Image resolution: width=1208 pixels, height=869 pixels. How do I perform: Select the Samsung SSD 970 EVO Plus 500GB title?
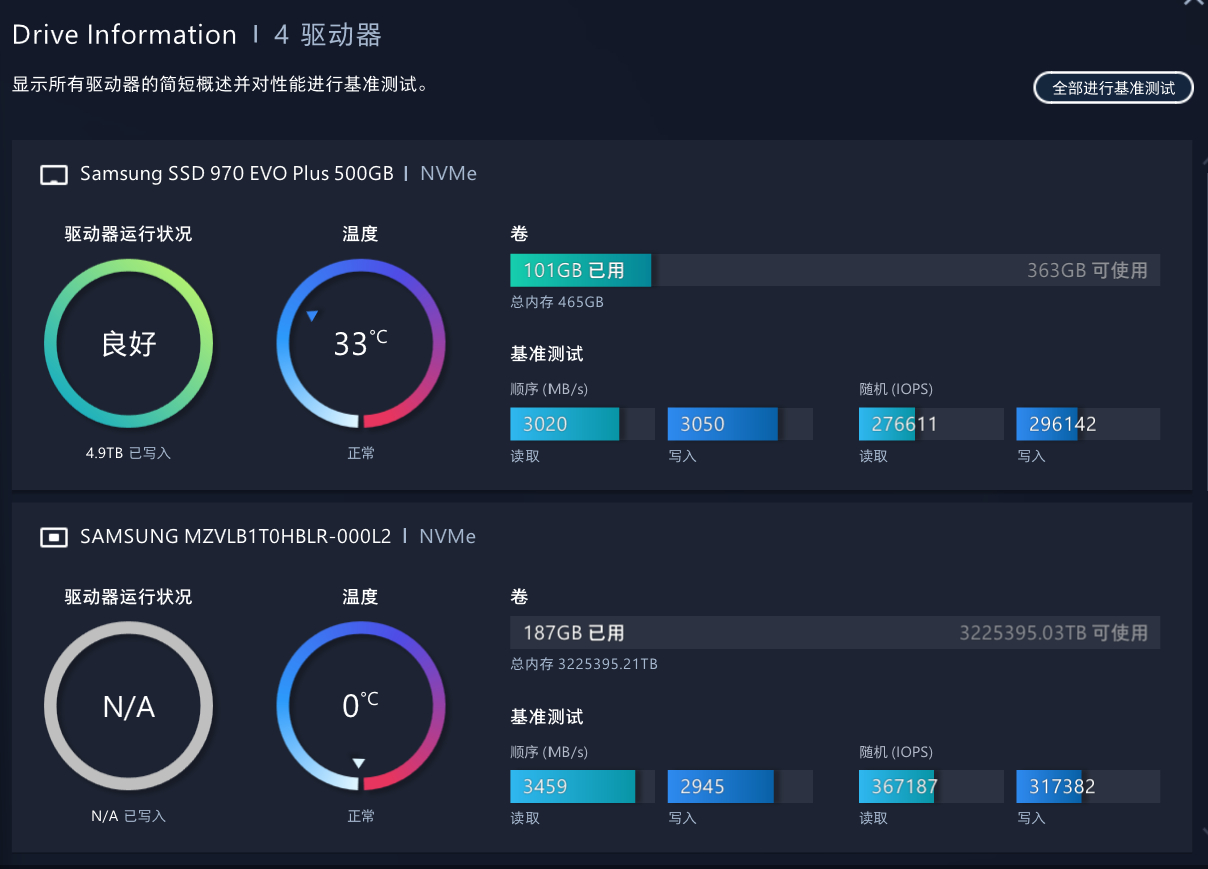tap(237, 174)
